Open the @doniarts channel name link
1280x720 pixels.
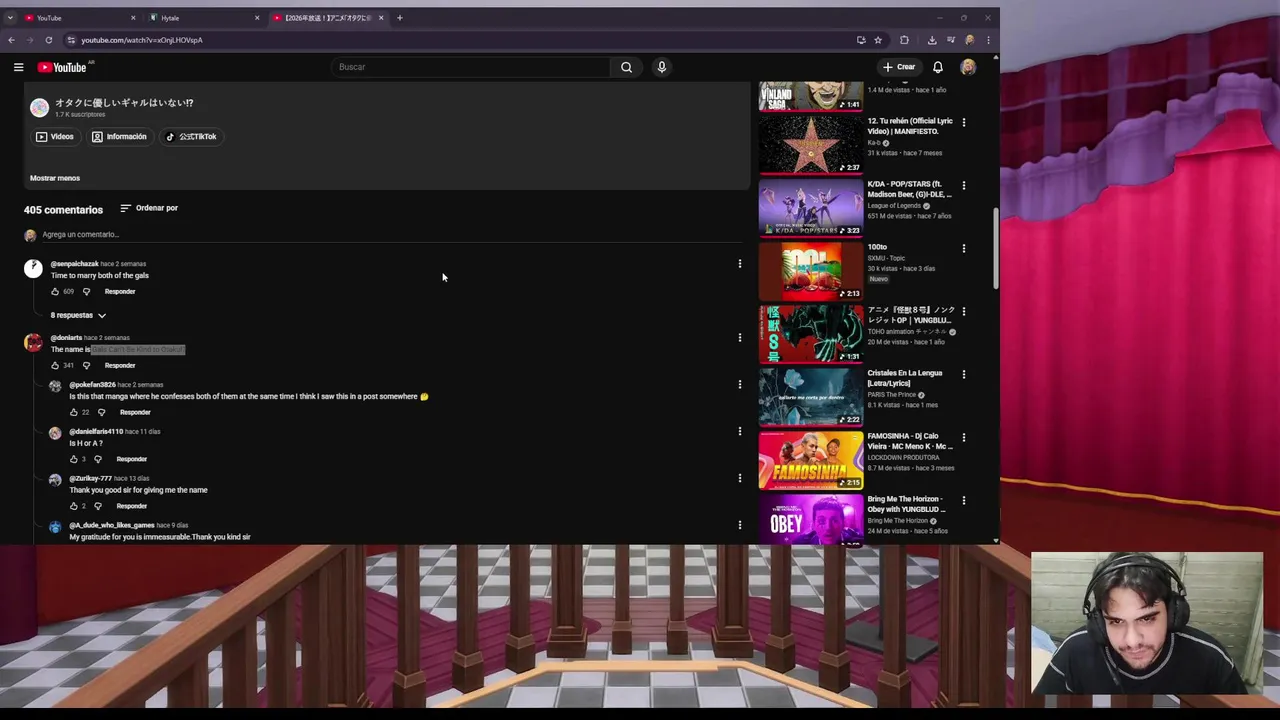66,338
